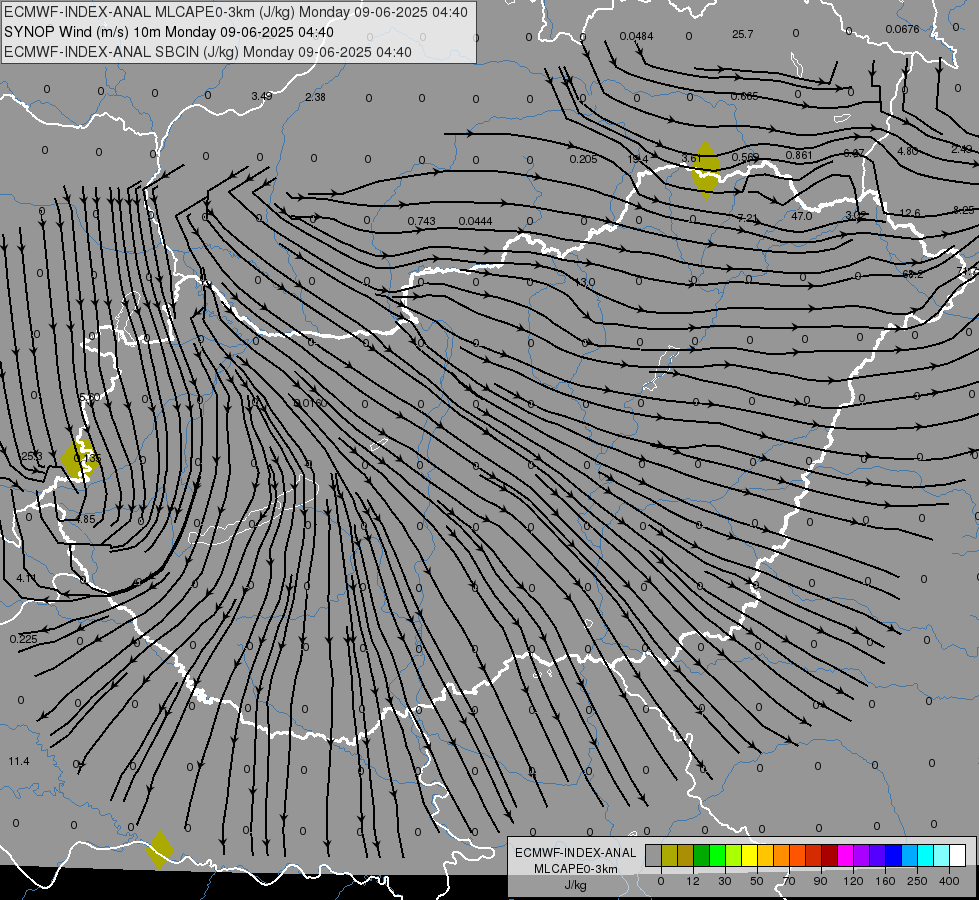Click the SBCIN title line in the header
The width and height of the screenshot is (979, 900).
coord(208,52)
